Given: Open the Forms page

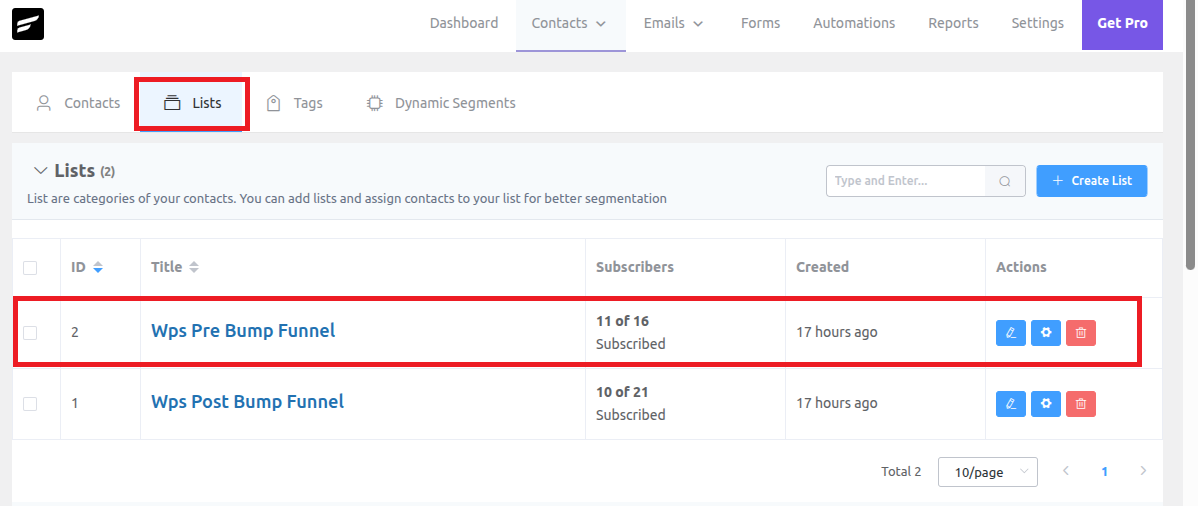Looking at the screenshot, I should 760,24.
